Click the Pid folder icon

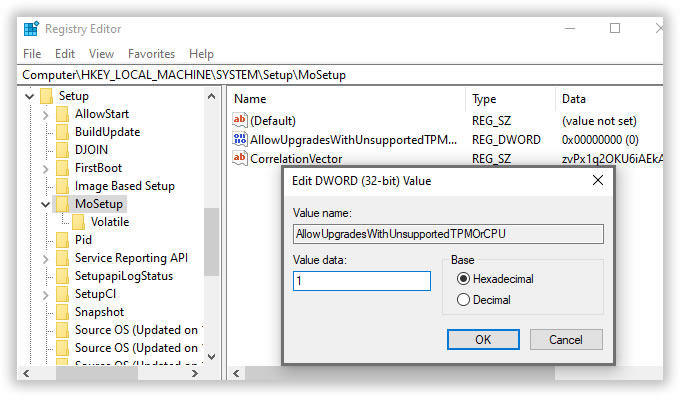[x=62, y=240]
